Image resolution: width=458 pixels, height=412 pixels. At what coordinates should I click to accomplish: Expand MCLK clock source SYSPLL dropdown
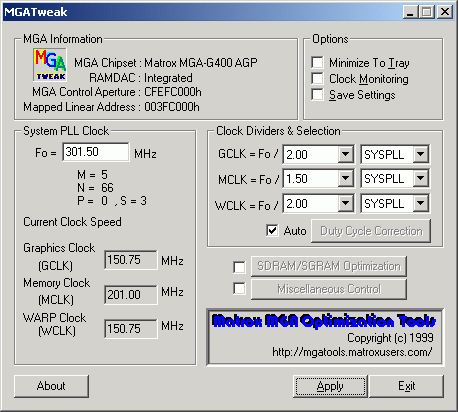point(421,179)
